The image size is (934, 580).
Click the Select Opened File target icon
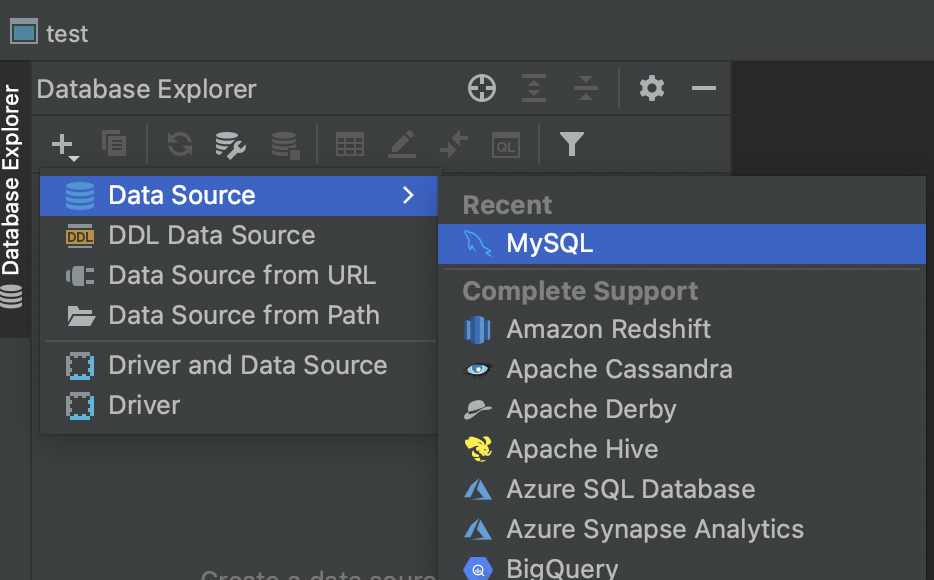pyautogui.click(x=481, y=89)
